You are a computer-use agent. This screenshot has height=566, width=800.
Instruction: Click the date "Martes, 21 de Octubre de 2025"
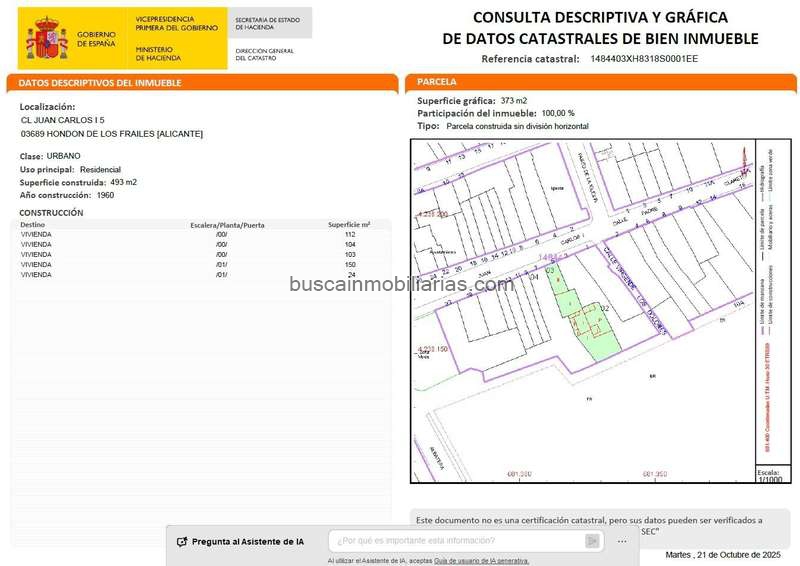tap(722, 554)
